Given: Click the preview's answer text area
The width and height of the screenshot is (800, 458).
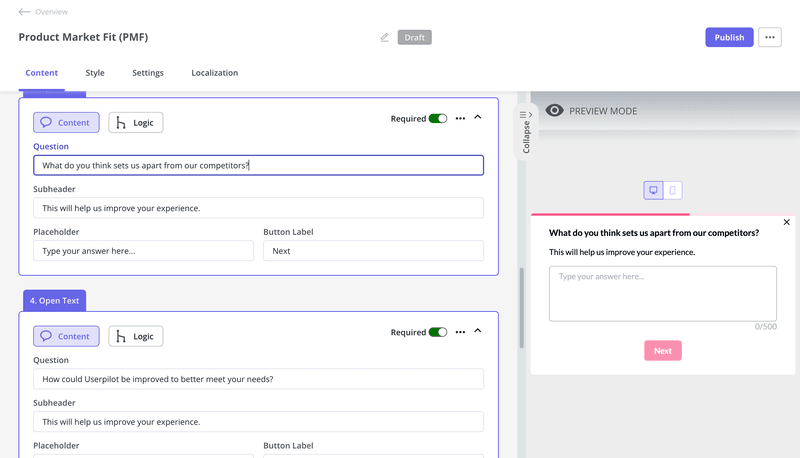Looking at the screenshot, I should click(x=662, y=293).
